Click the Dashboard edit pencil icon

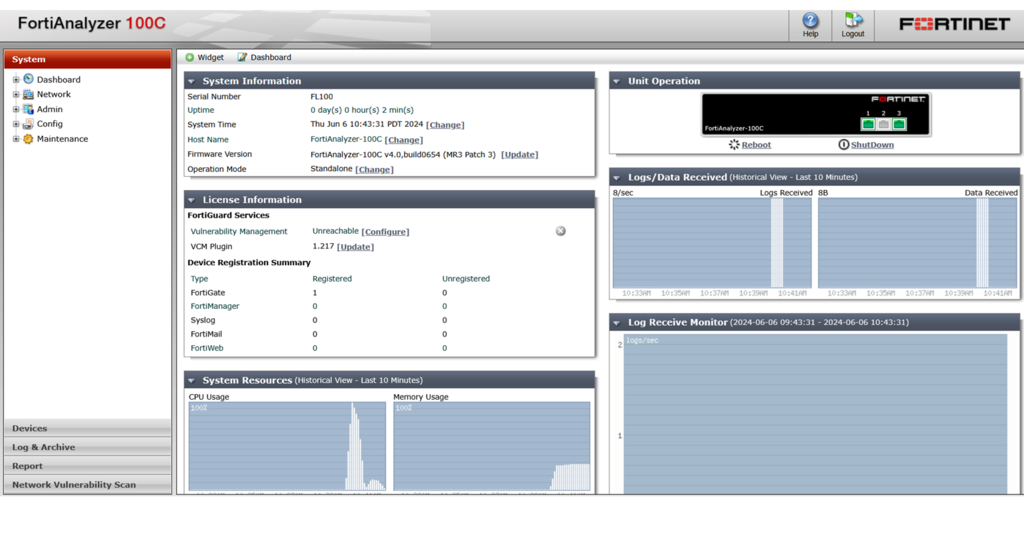(x=242, y=57)
